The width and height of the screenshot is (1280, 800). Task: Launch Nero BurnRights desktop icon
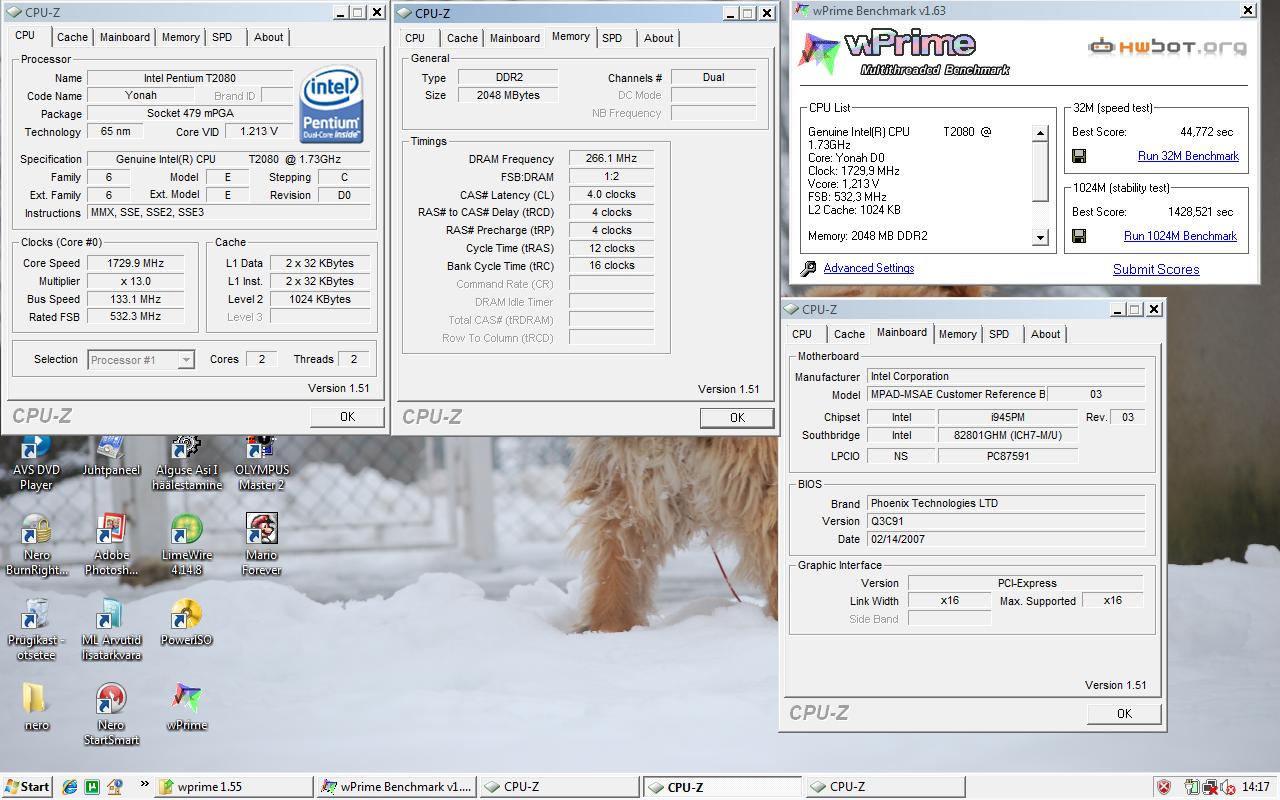(37, 545)
